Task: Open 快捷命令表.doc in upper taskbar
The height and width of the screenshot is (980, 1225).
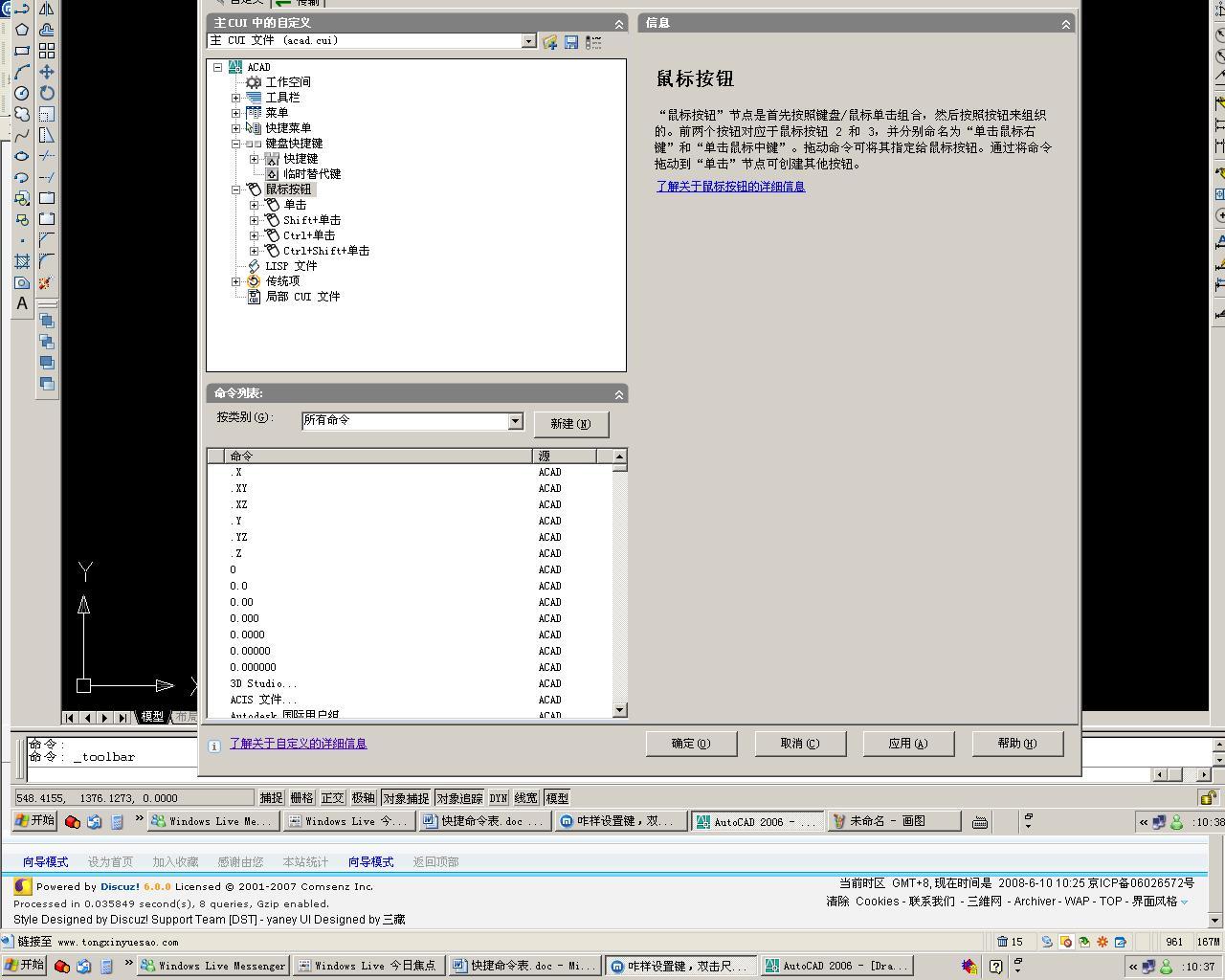Action: pos(485,821)
